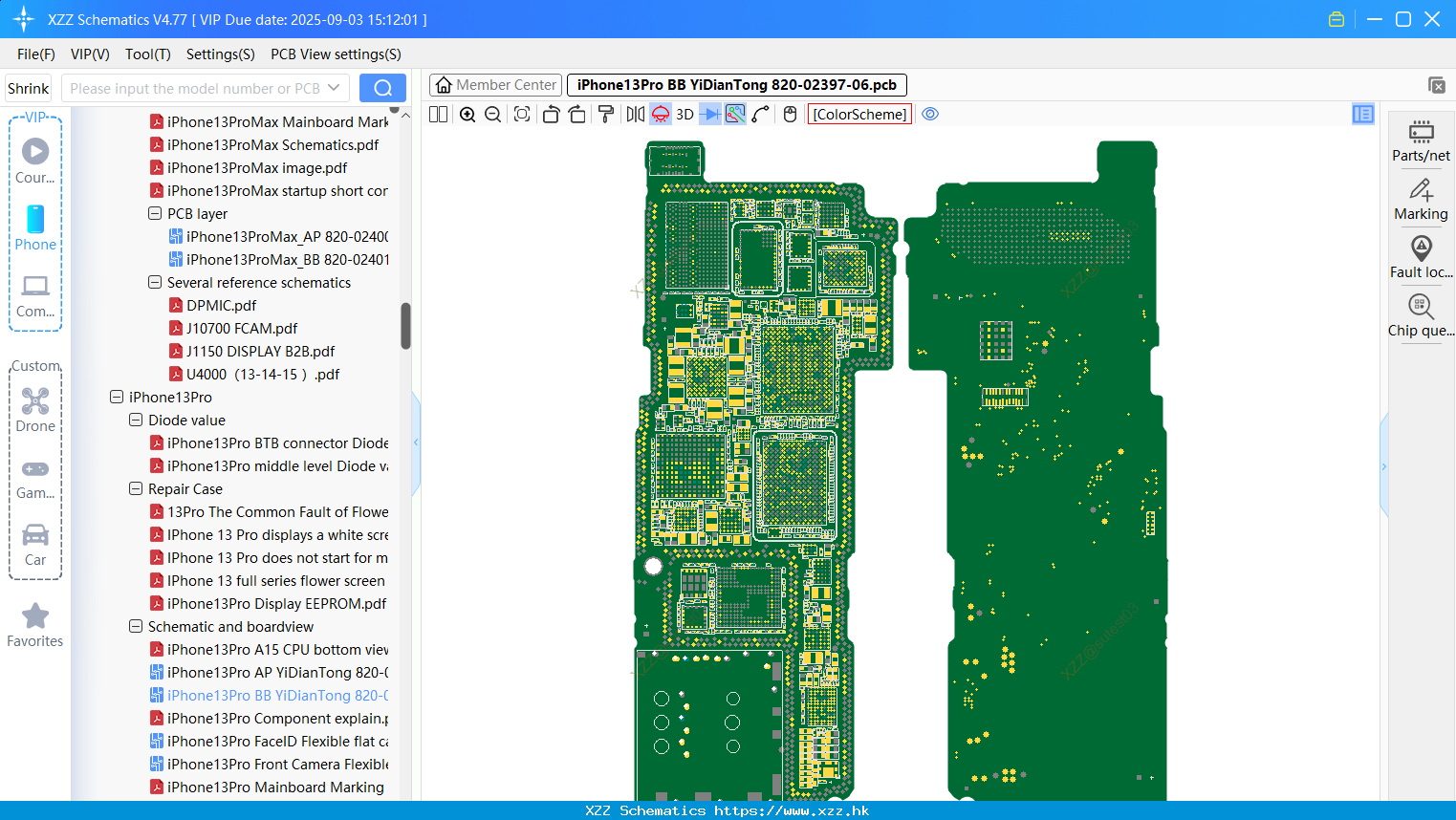Viewport: 1456px width, 820px height.
Task: Switch to the Member Center tab
Action: [x=496, y=85]
